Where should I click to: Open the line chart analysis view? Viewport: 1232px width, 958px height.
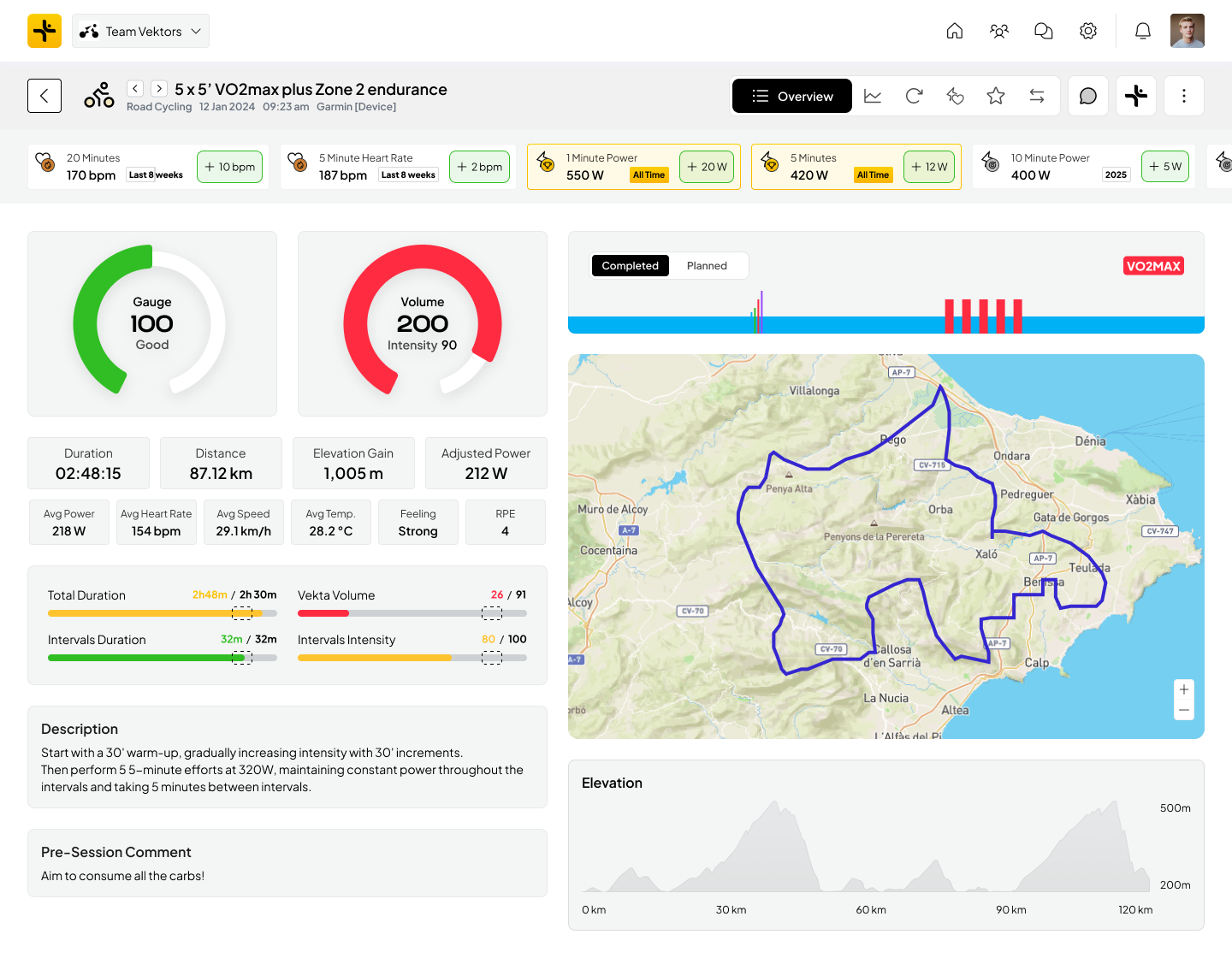point(873,96)
